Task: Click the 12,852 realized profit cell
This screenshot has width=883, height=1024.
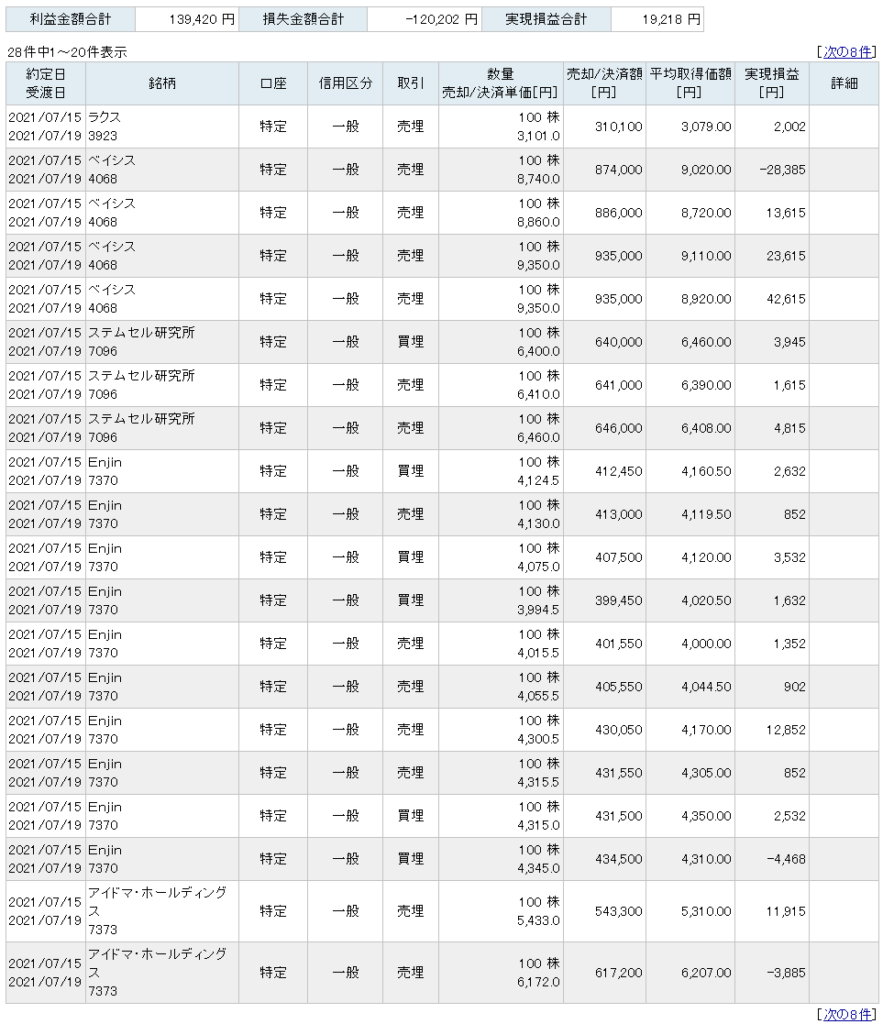Action: tap(772, 730)
